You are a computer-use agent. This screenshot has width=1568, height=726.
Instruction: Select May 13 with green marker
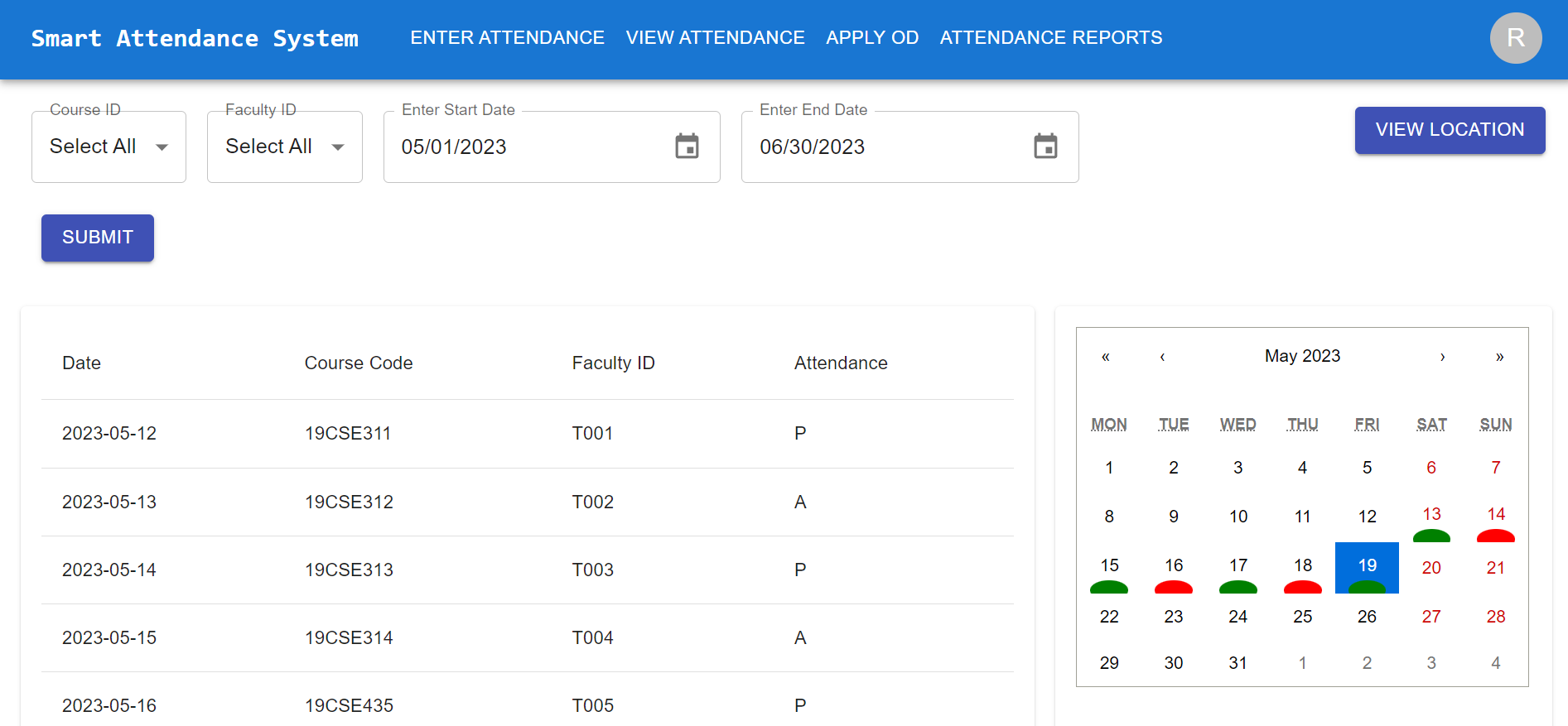point(1431,518)
